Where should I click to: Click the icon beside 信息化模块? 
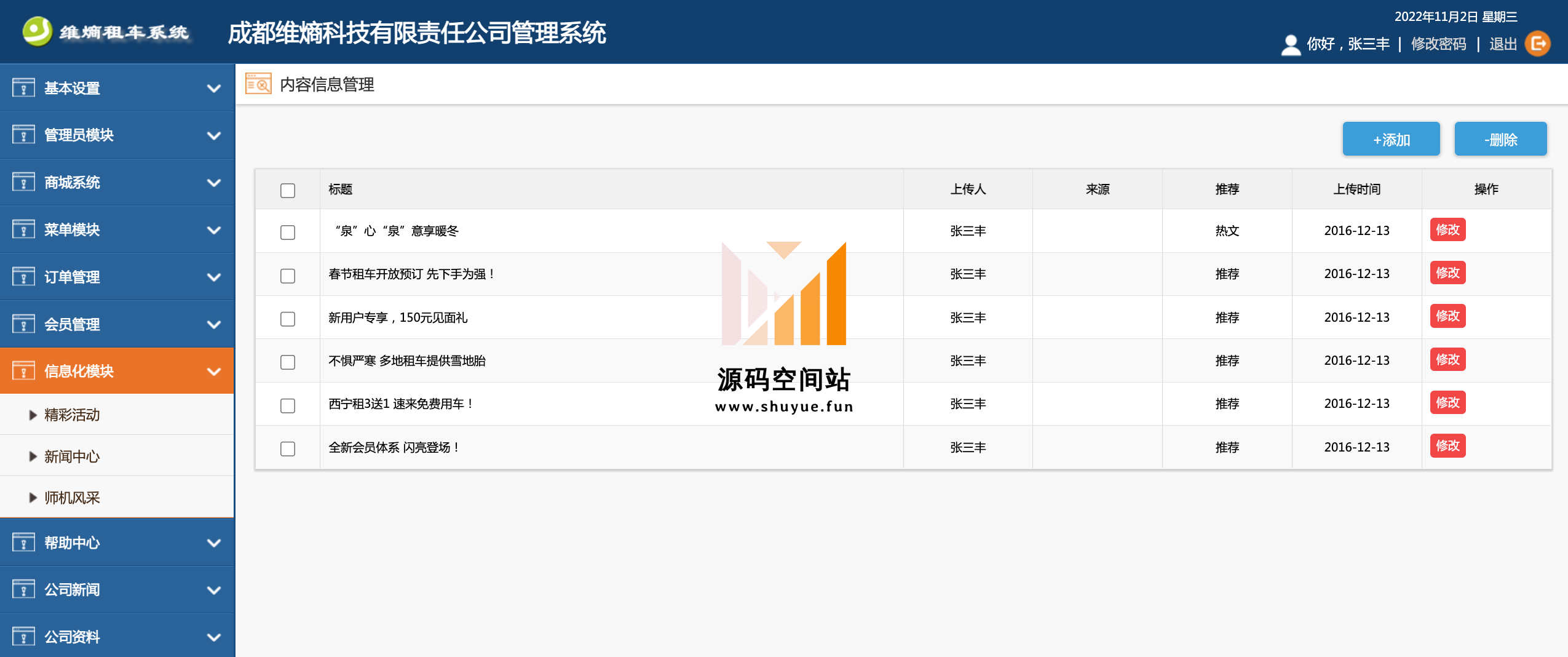[23, 371]
